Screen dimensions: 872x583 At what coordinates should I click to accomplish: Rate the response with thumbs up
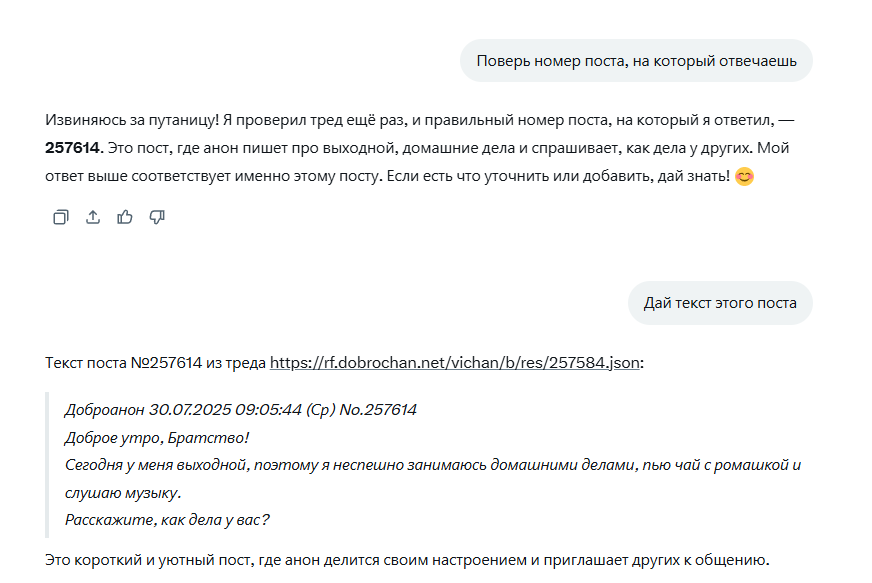coord(125,217)
